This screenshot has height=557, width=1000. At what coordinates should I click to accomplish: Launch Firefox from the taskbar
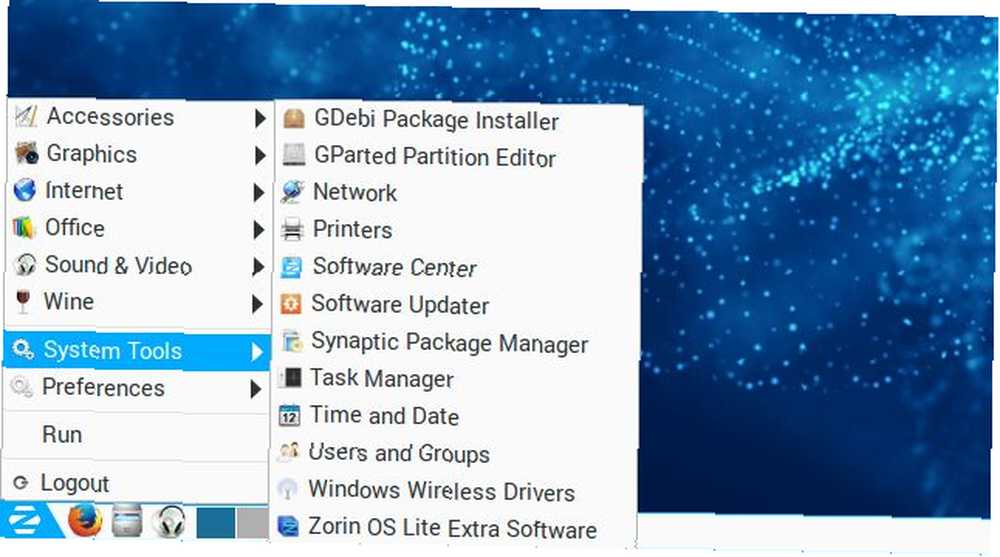(x=85, y=521)
